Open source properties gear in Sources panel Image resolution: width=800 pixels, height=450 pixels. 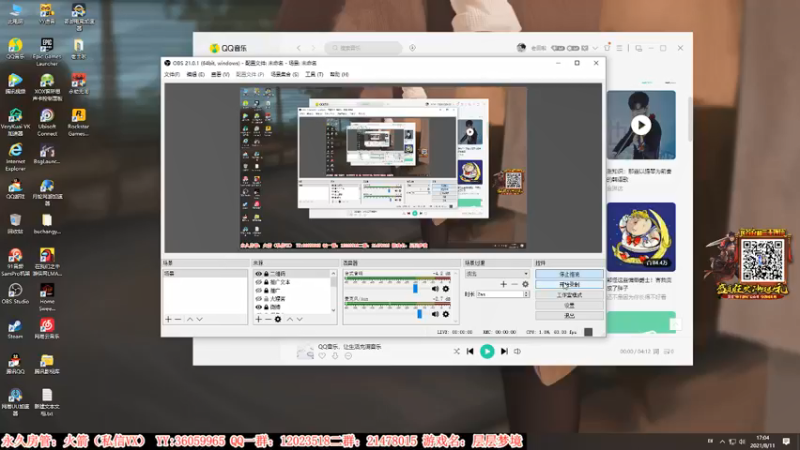278,319
